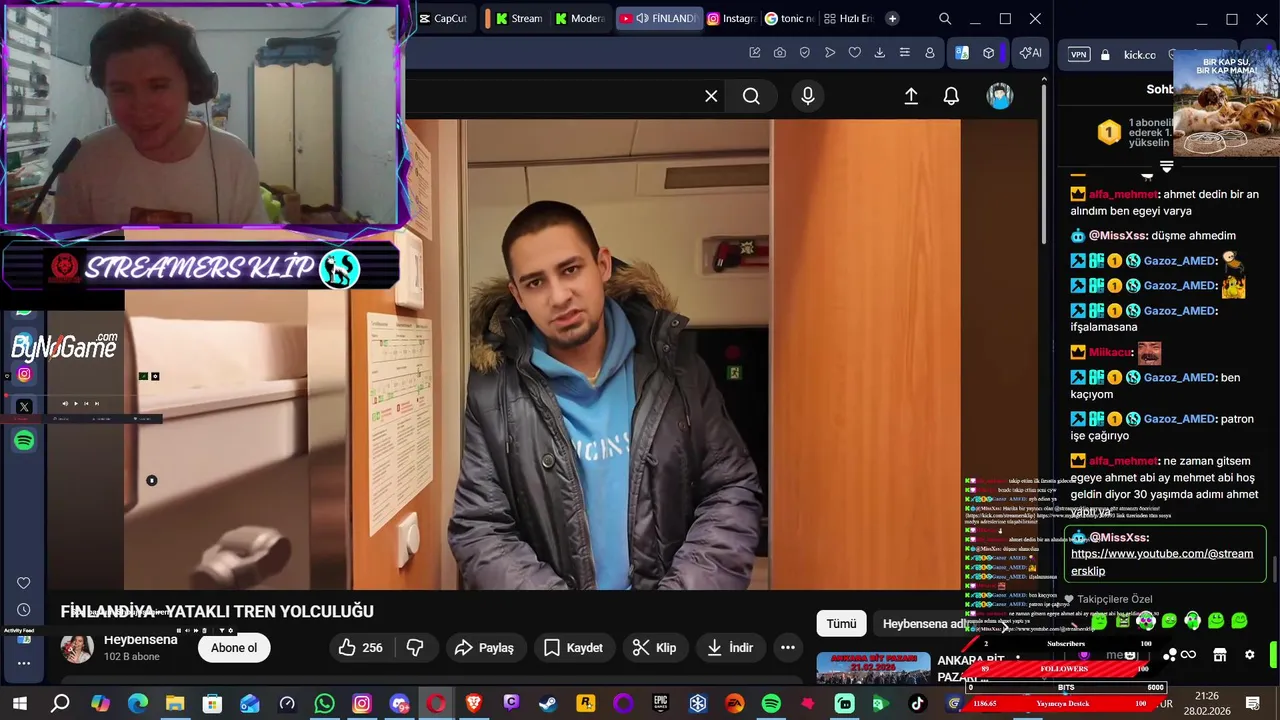This screenshot has width=1280, height=720.
Task: Switch to the tonic Google tab
Action: click(x=789, y=18)
